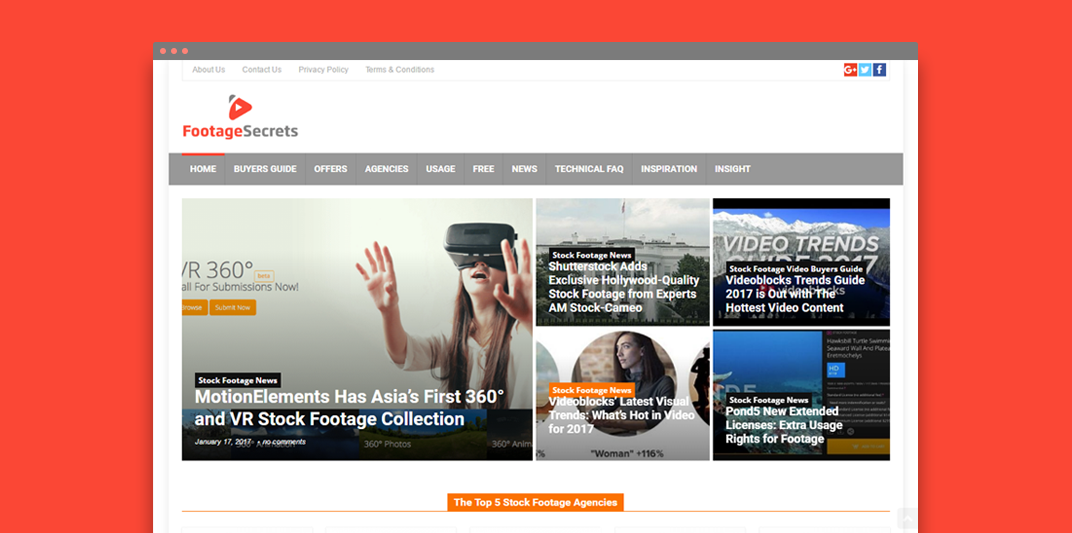Open the Privacy Policy link
The width and height of the screenshot is (1072, 533).
tap(323, 70)
